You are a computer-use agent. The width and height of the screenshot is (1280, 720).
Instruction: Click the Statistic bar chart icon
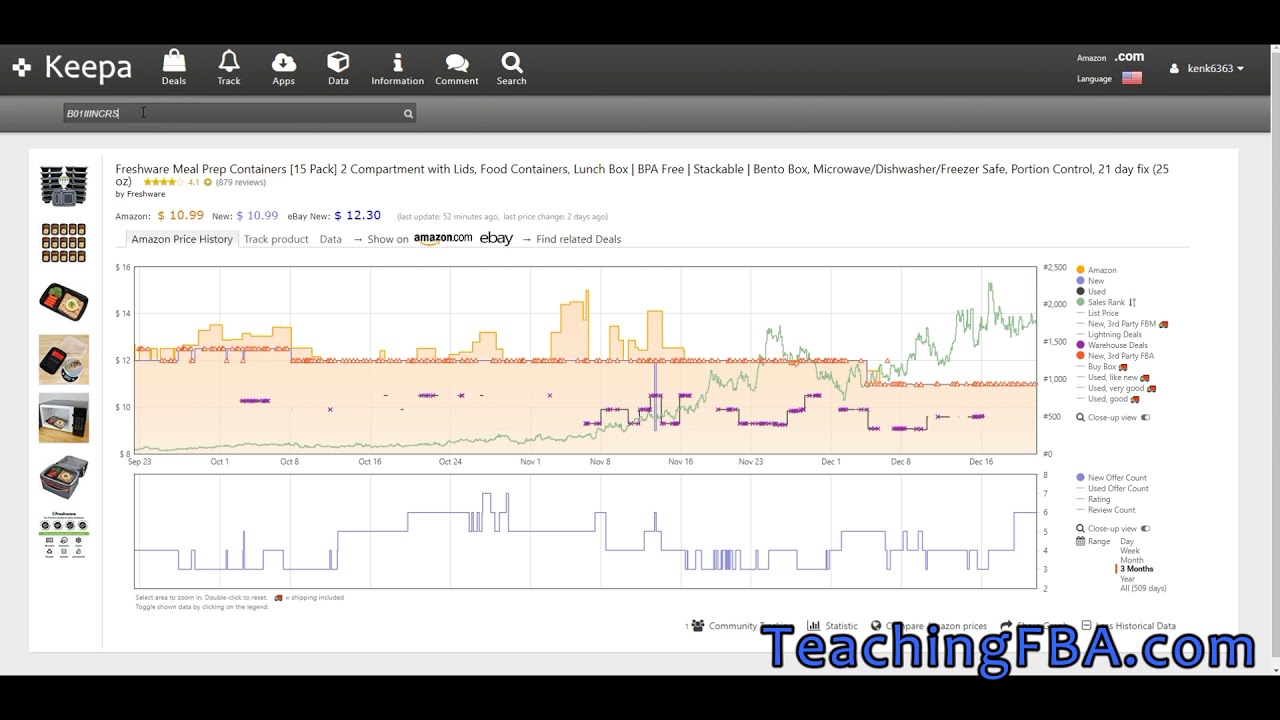814,626
